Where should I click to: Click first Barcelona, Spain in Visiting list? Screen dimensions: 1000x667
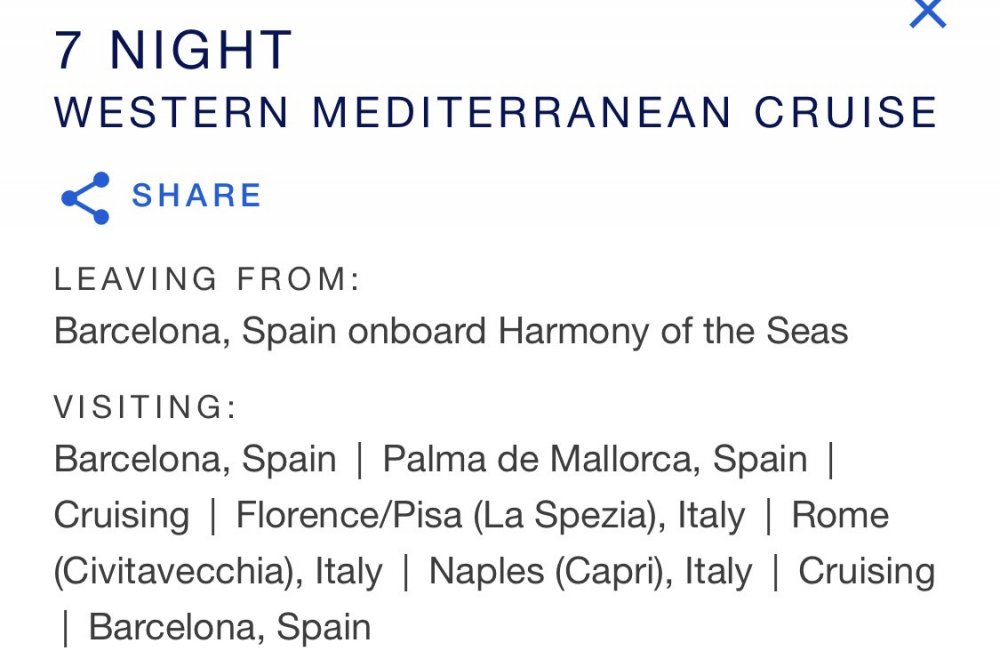tap(195, 459)
